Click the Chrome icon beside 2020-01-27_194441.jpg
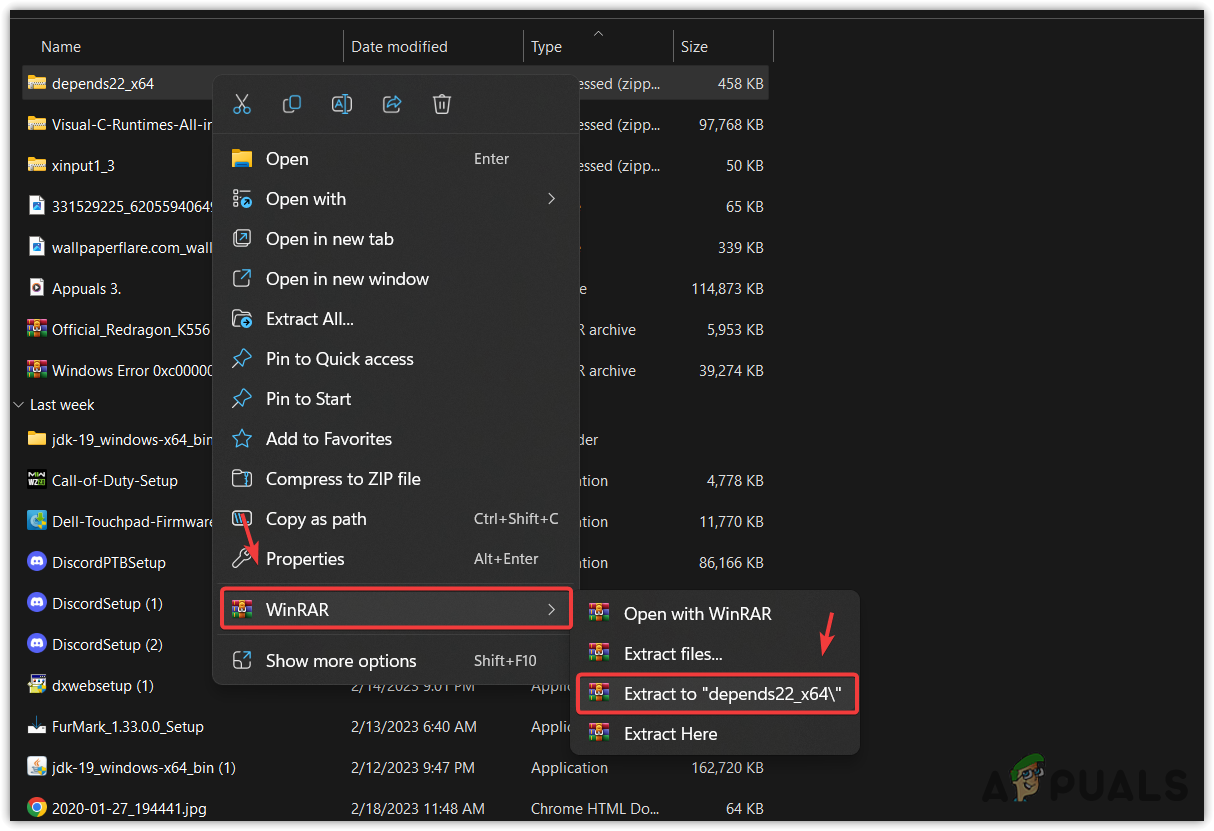 (36, 808)
